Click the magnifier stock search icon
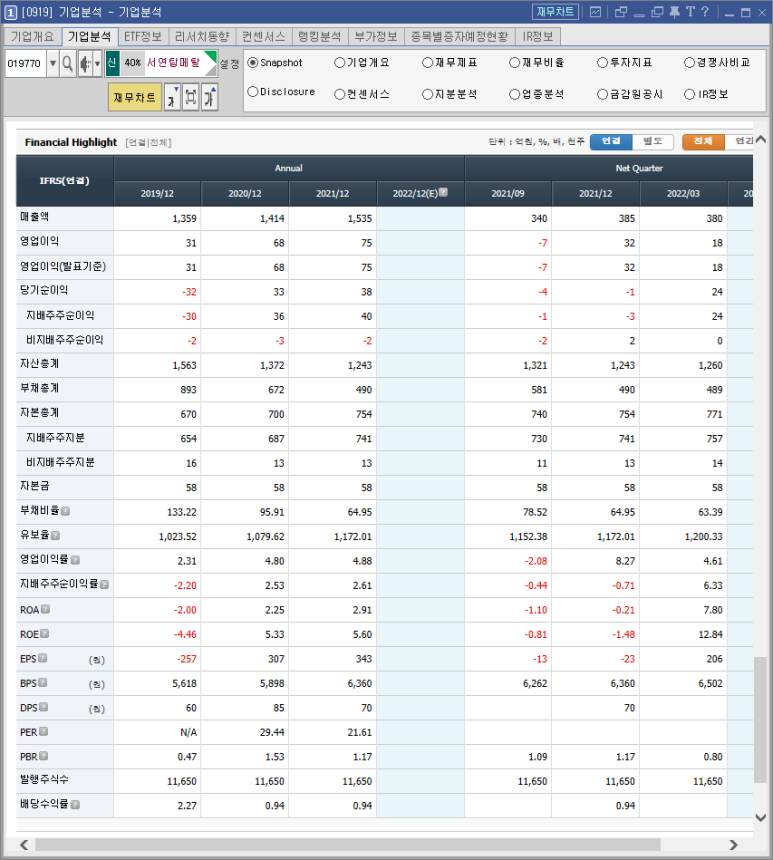 tap(67, 64)
